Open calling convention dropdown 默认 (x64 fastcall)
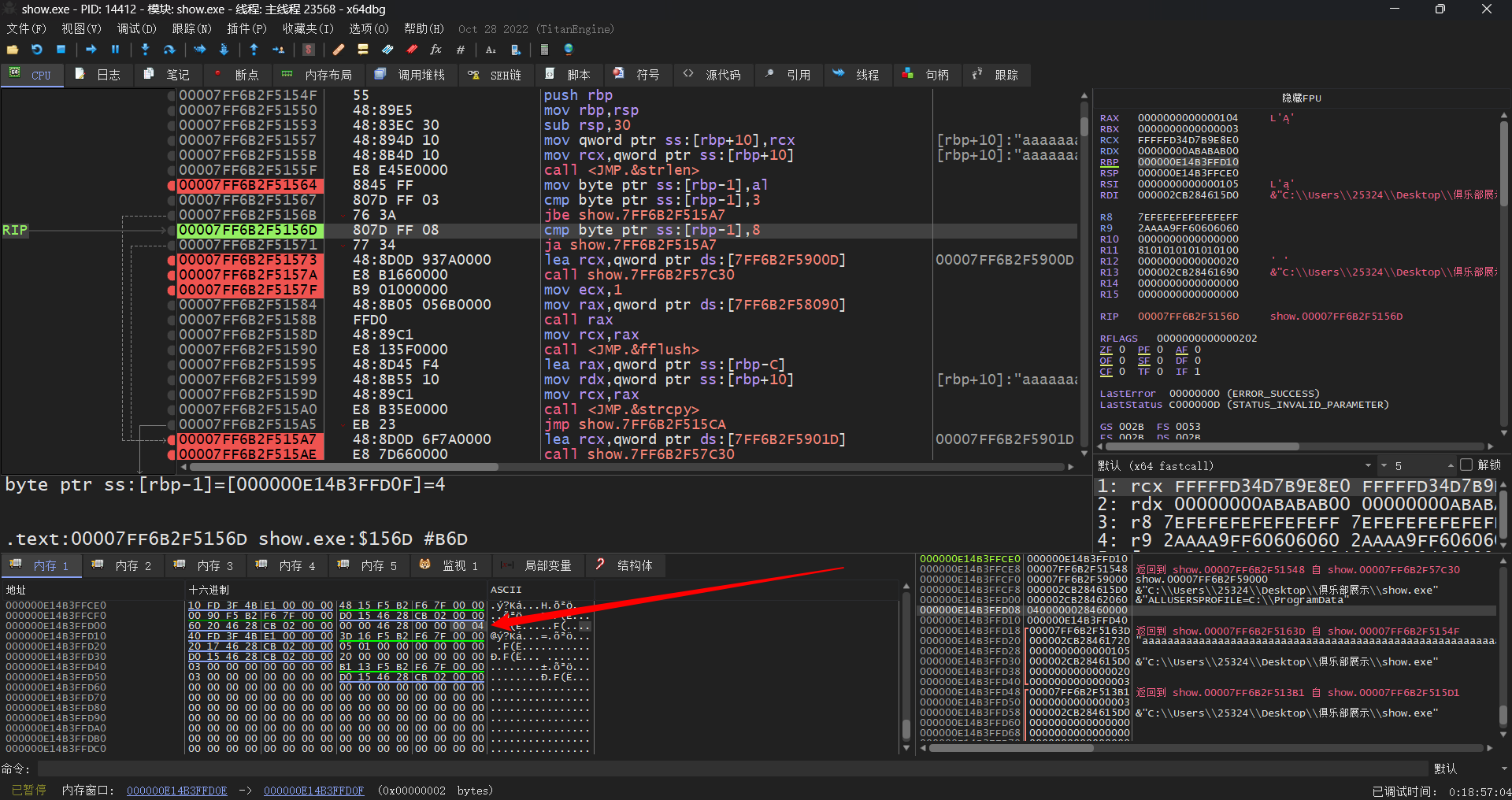This screenshot has width=1512, height=800. pos(1235,466)
